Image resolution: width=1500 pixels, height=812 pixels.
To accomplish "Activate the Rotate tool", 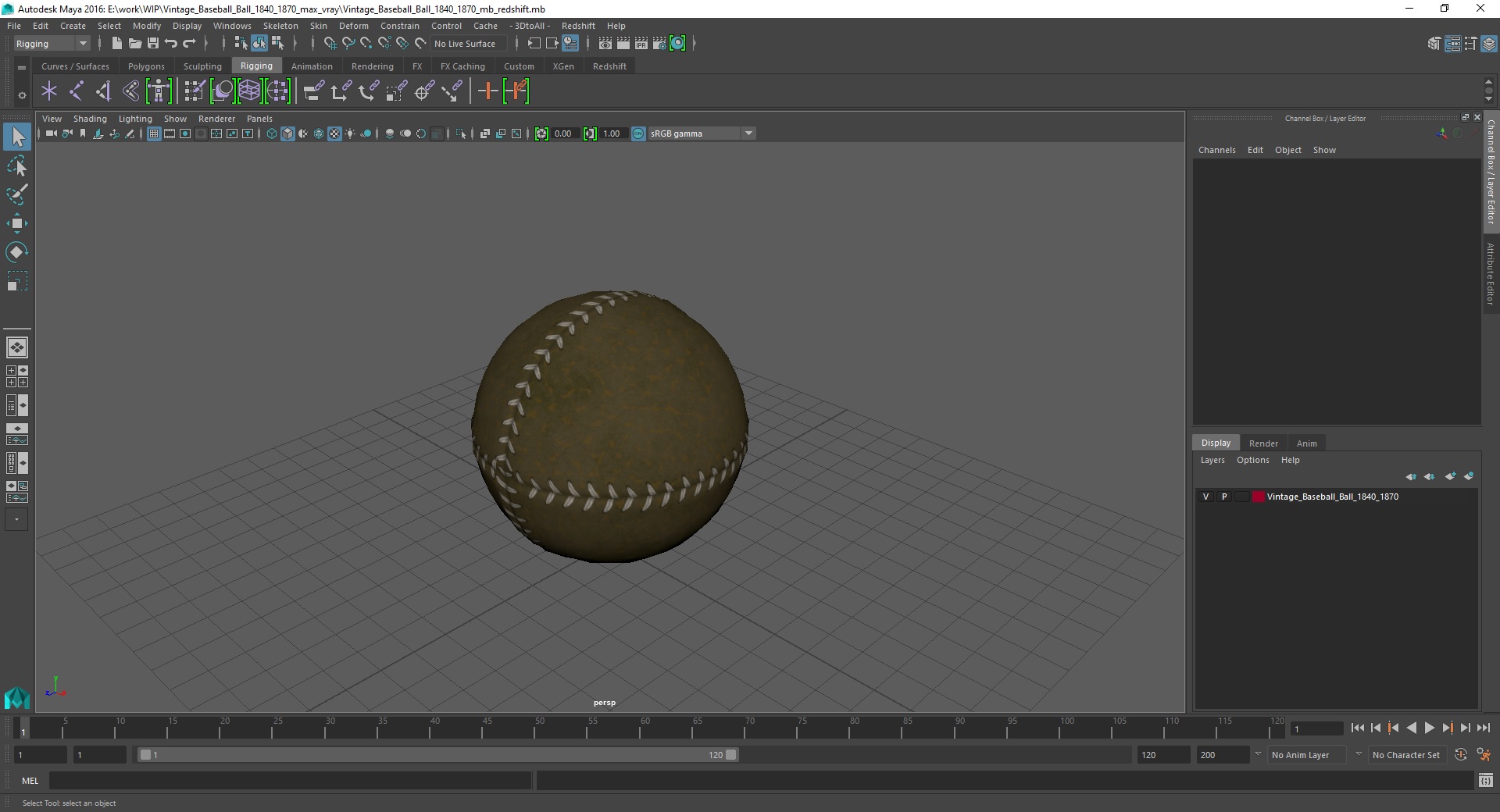I will [x=17, y=252].
